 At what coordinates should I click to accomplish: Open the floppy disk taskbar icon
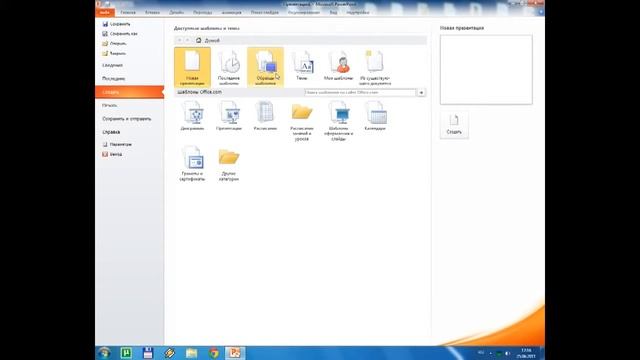pos(148,353)
